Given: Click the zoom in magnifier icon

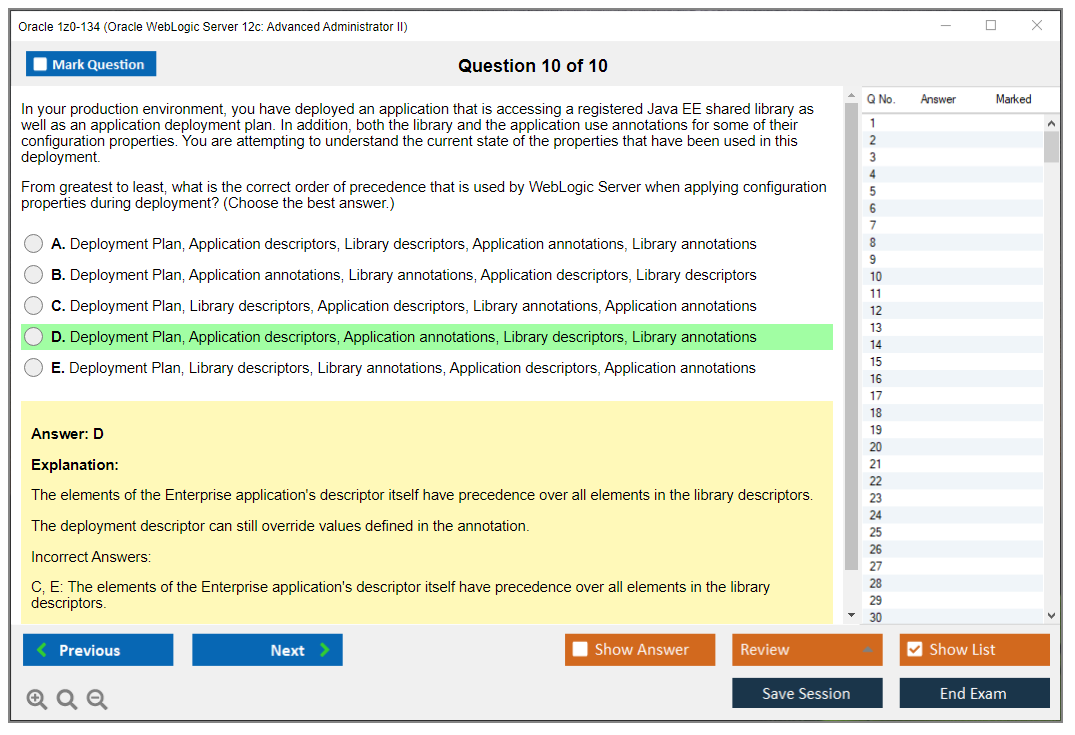Looking at the screenshot, I should click(x=37, y=699).
